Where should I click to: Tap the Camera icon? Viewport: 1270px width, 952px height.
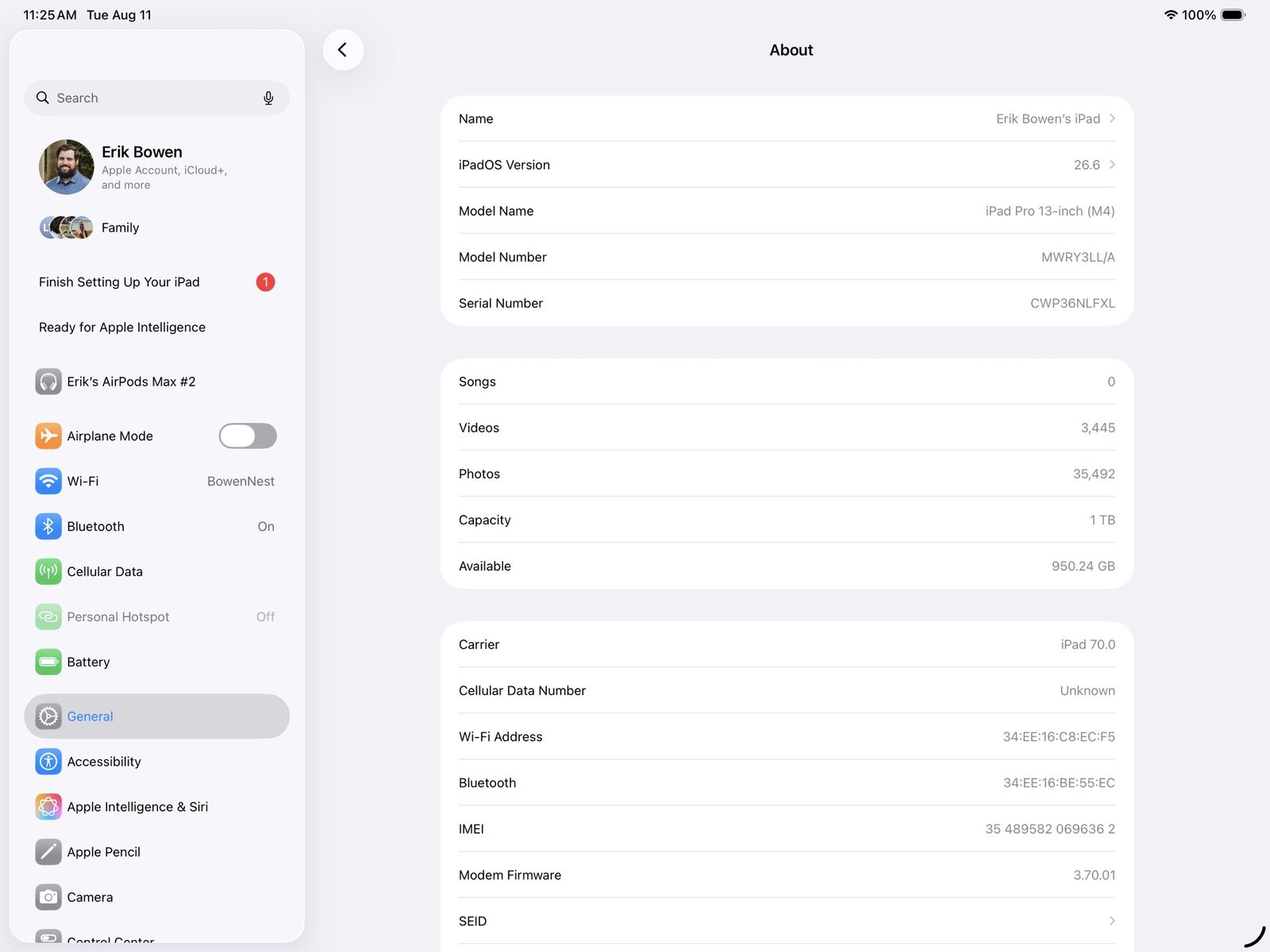tap(48, 897)
